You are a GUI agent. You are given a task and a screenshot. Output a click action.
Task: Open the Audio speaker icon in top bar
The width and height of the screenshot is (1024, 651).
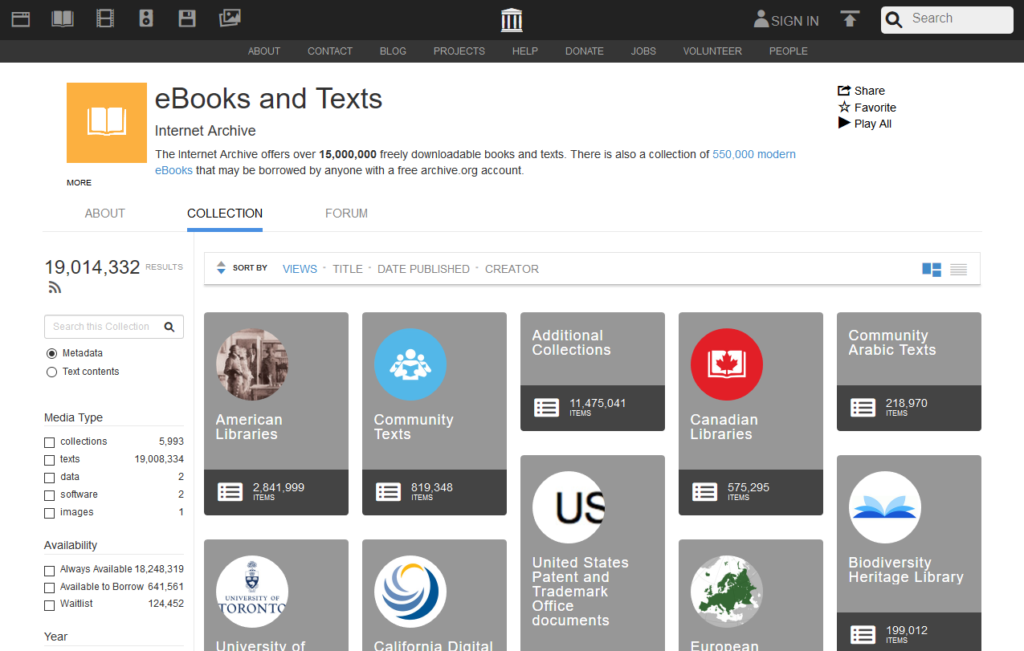click(145, 18)
